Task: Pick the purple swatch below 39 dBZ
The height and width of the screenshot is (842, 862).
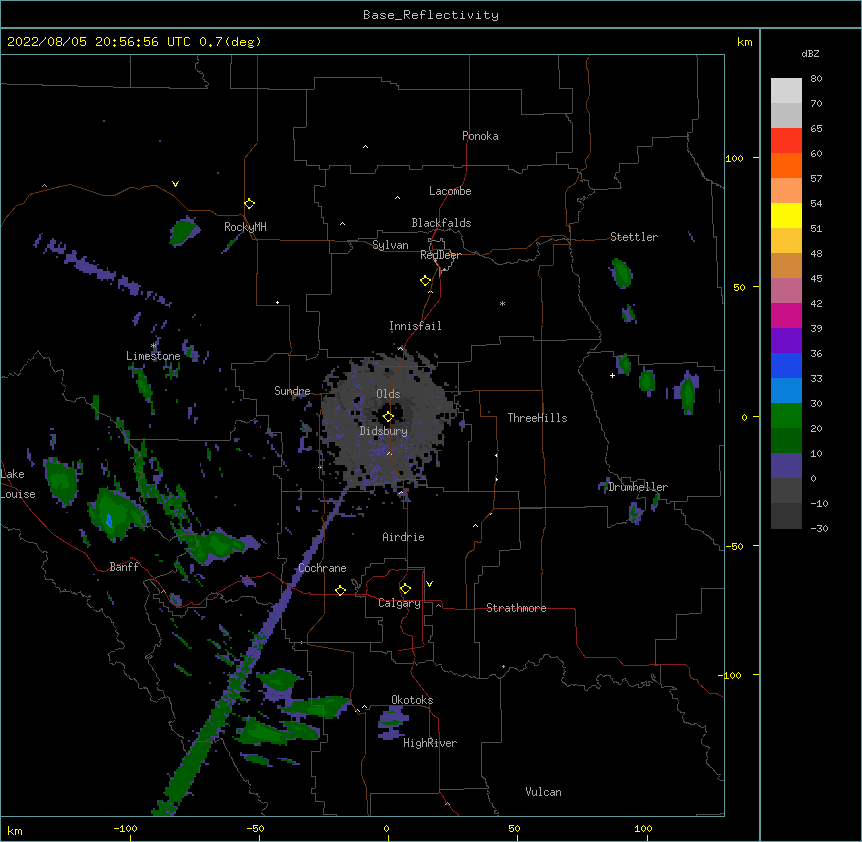Action: [x=786, y=341]
